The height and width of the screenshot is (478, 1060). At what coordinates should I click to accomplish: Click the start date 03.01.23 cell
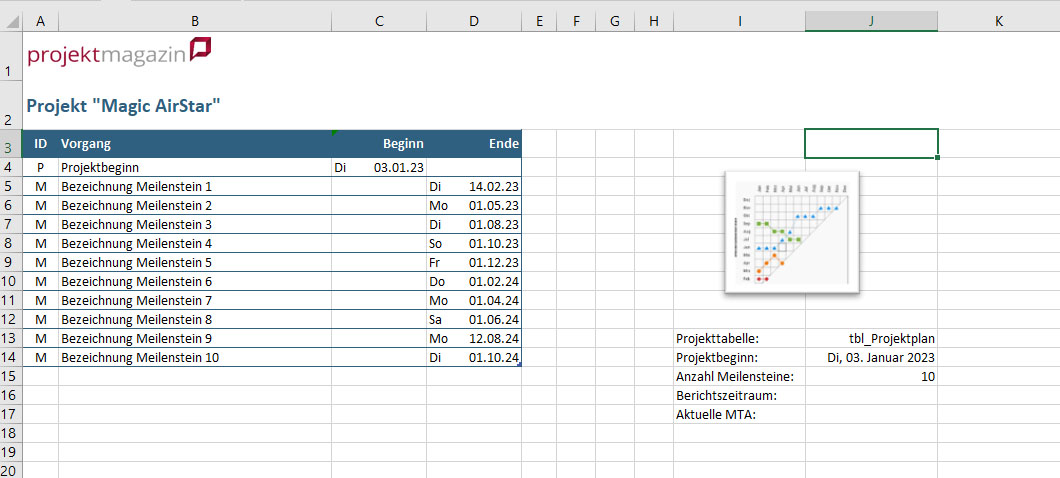click(379, 168)
